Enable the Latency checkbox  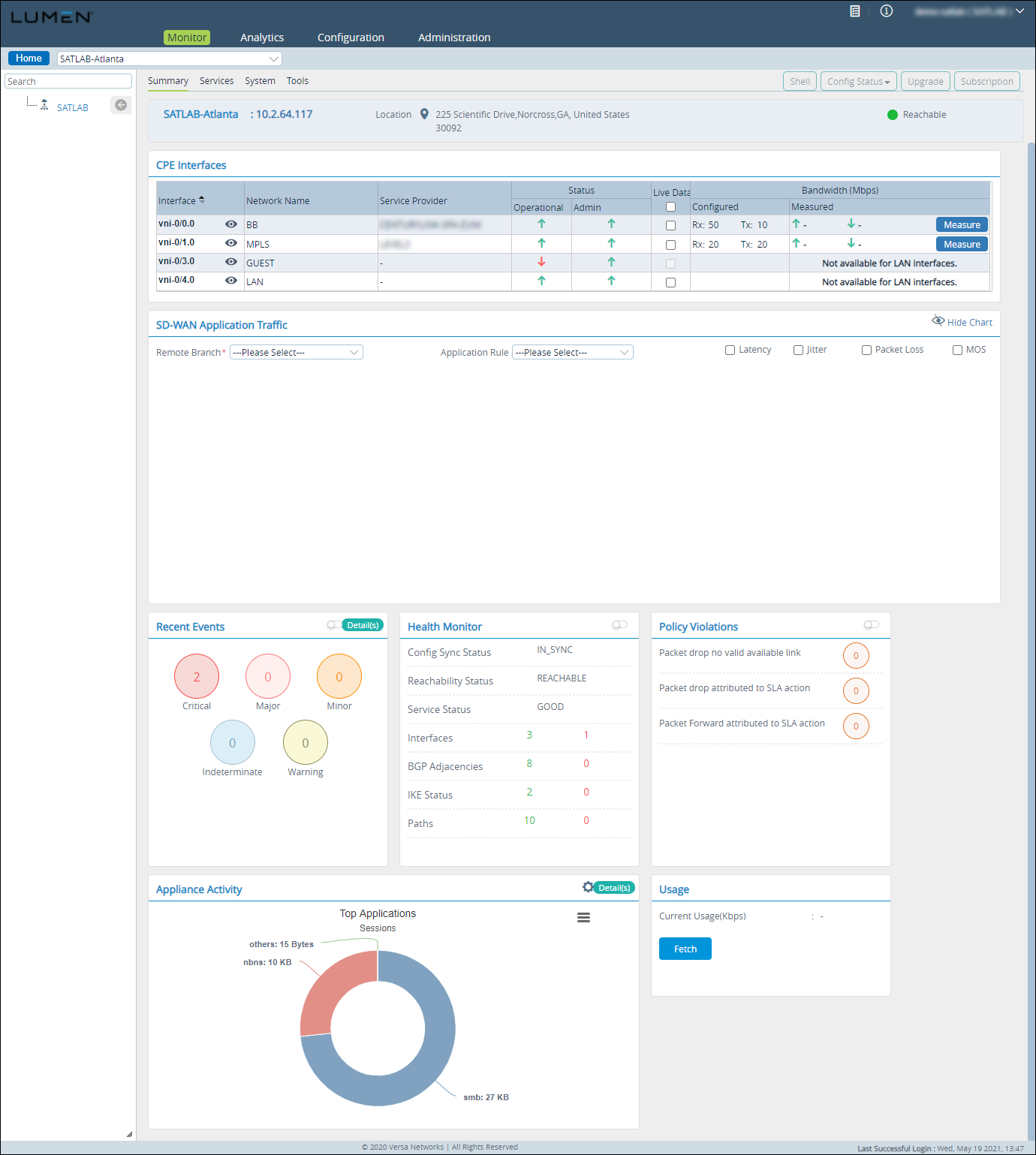[x=730, y=350]
